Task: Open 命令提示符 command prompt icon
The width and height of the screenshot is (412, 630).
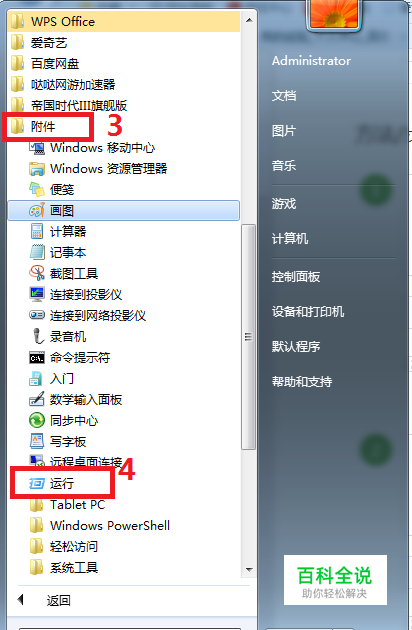Action: tap(37, 358)
